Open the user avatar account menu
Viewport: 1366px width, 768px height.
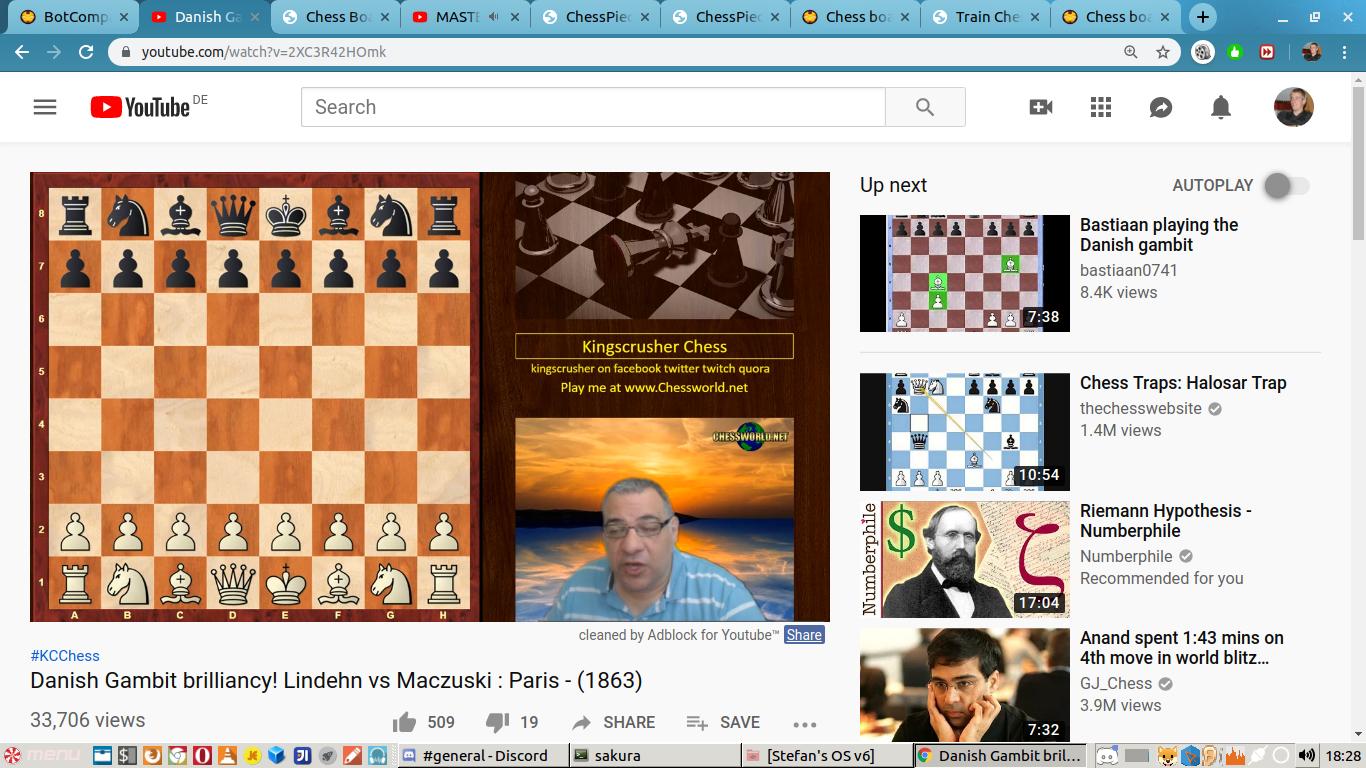tap(1293, 107)
